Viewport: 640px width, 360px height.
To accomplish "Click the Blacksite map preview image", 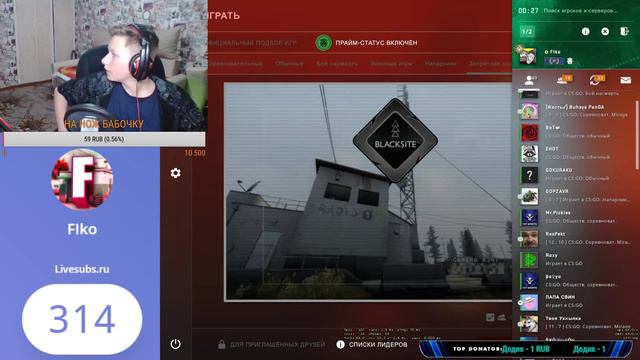I will (368, 192).
